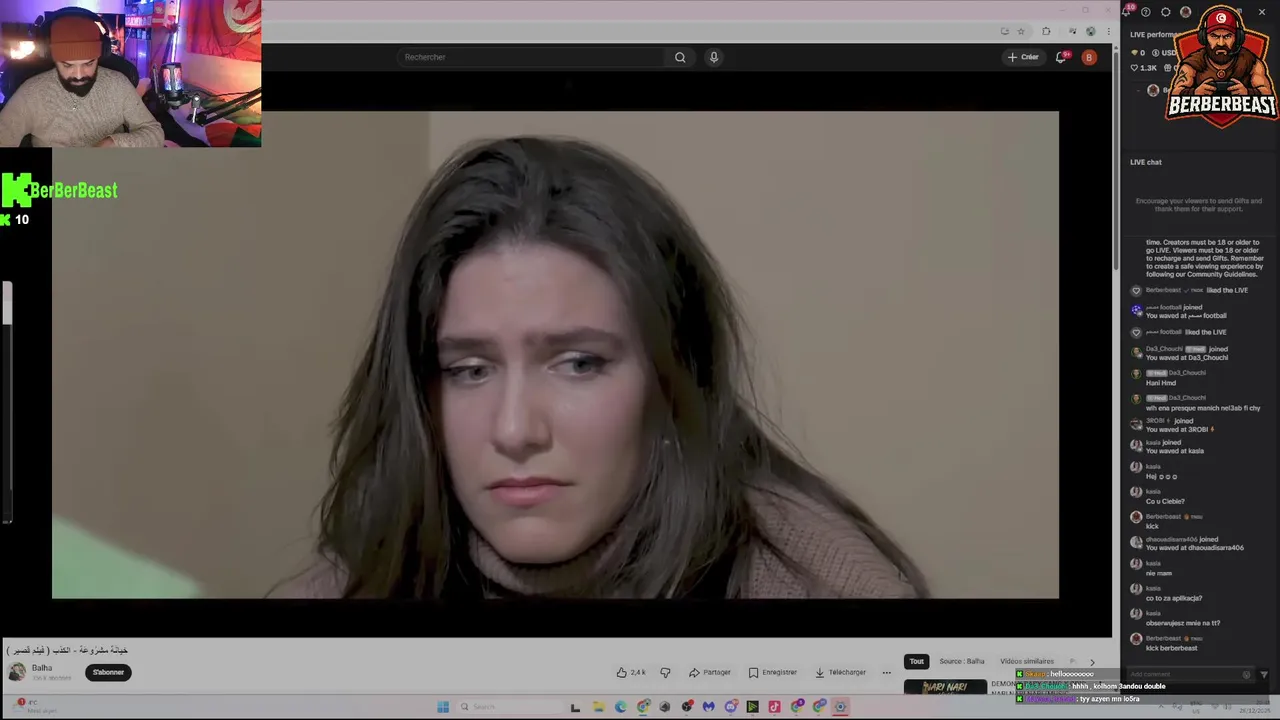
Task: Select the Tout filter chip
Action: click(x=916, y=661)
